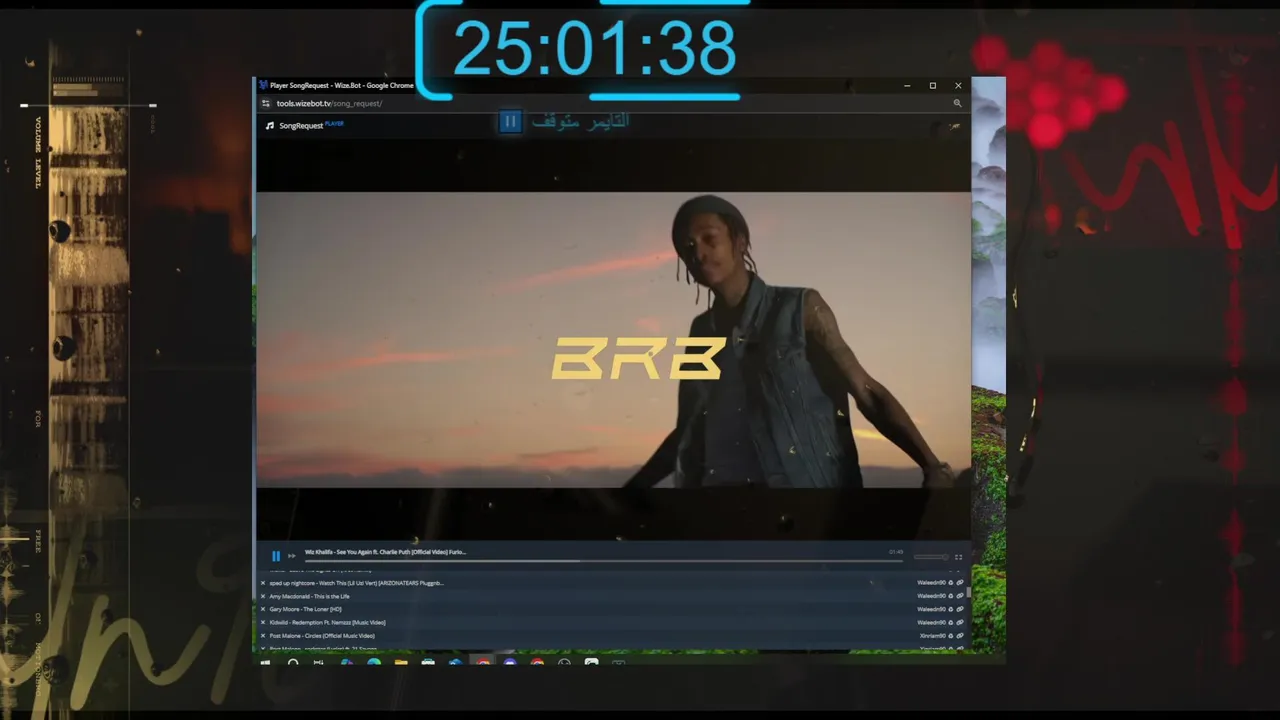Click the zoom magnifier icon in address bar

coord(957,103)
